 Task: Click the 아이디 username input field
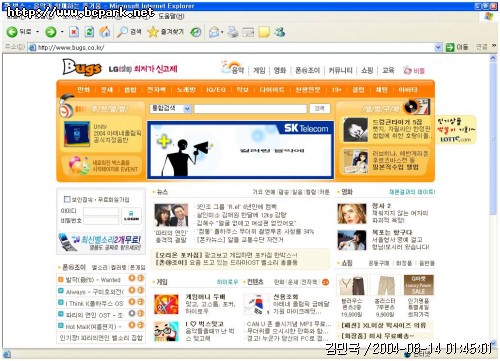(101, 211)
